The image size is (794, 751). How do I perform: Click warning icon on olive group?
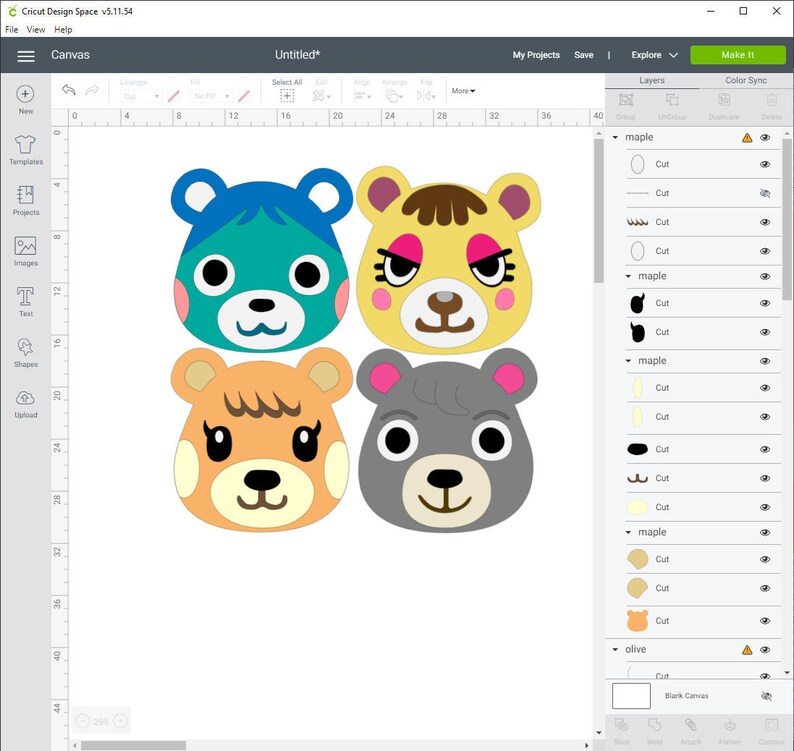pos(747,650)
